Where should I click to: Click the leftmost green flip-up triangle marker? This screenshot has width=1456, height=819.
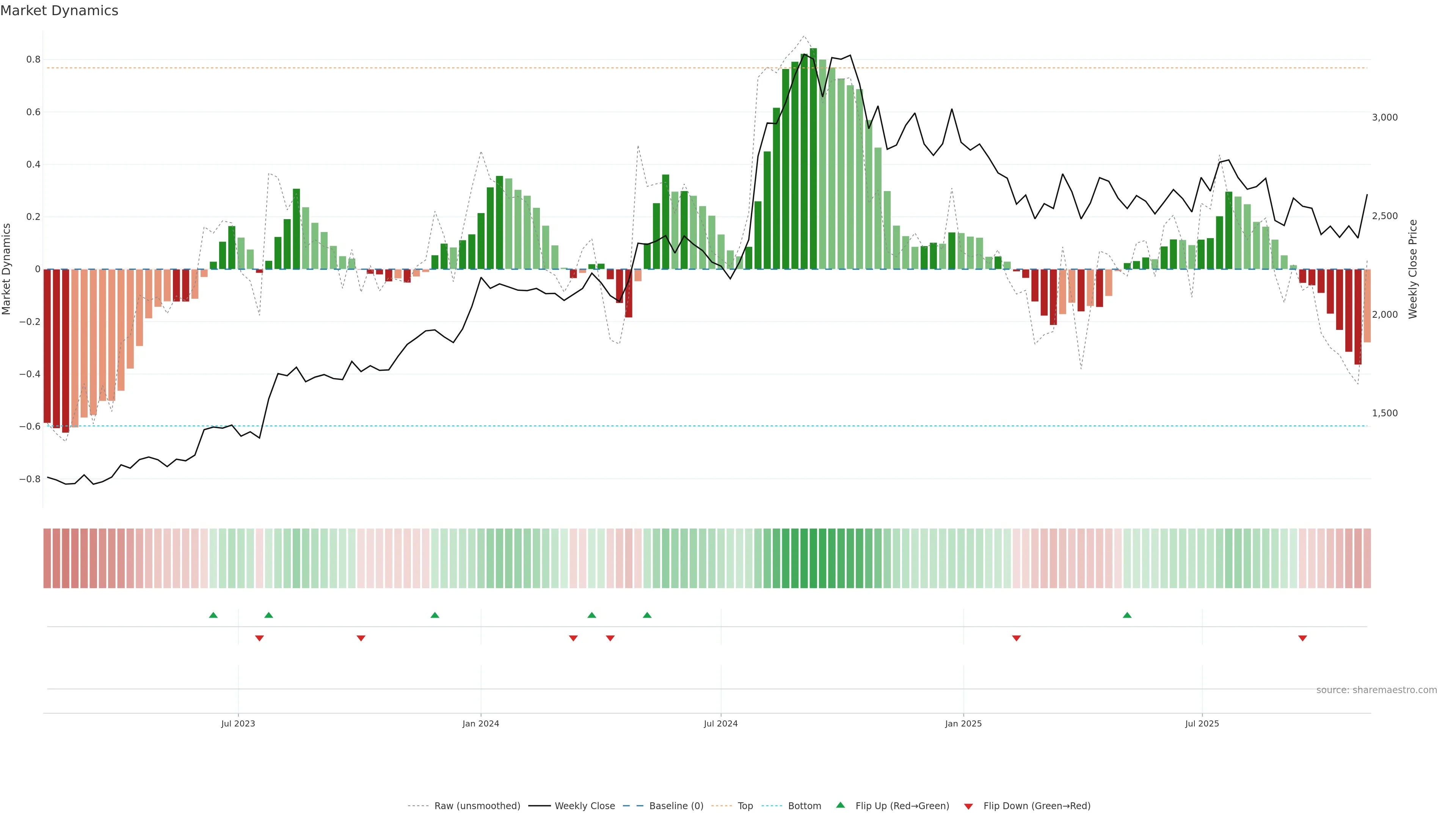(213, 615)
